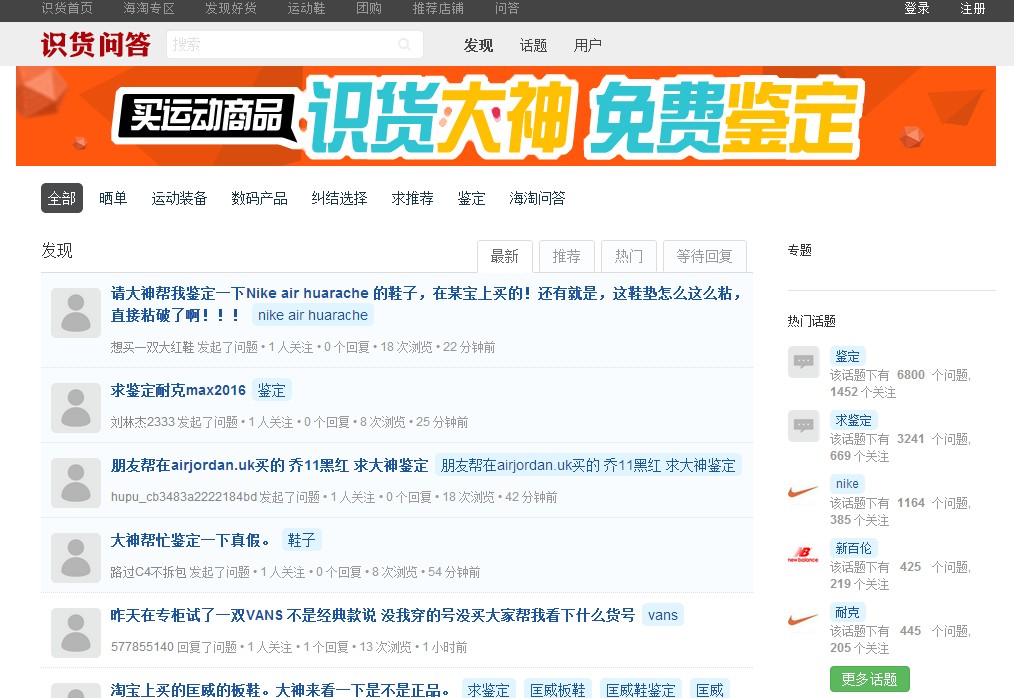Switch to the 热门 tab

click(x=629, y=257)
